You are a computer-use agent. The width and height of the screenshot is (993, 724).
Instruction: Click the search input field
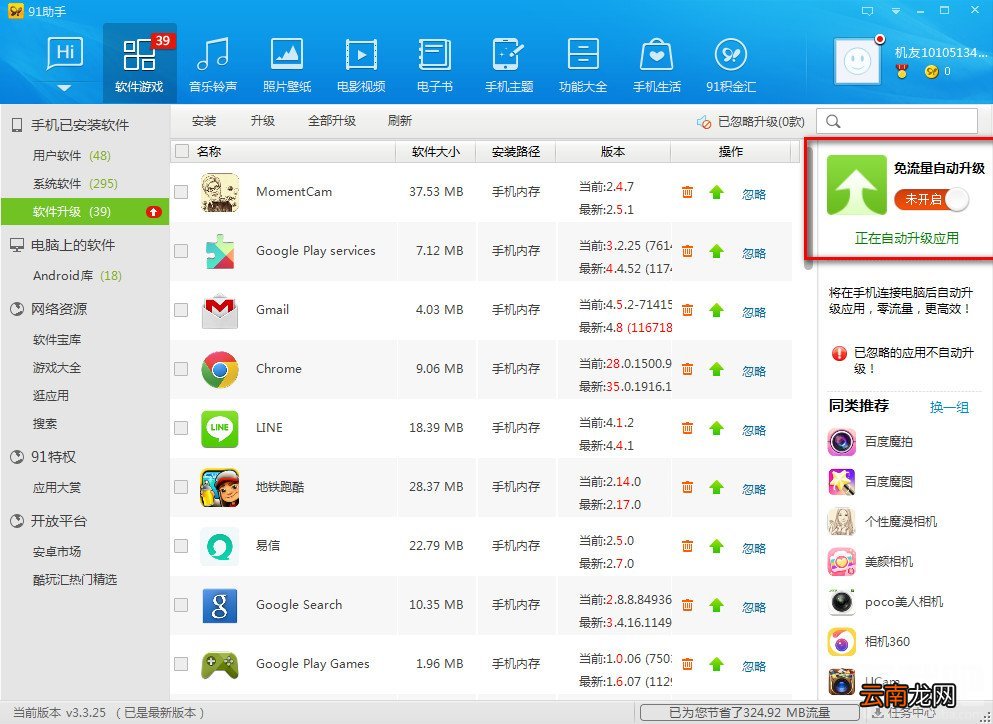coord(897,121)
